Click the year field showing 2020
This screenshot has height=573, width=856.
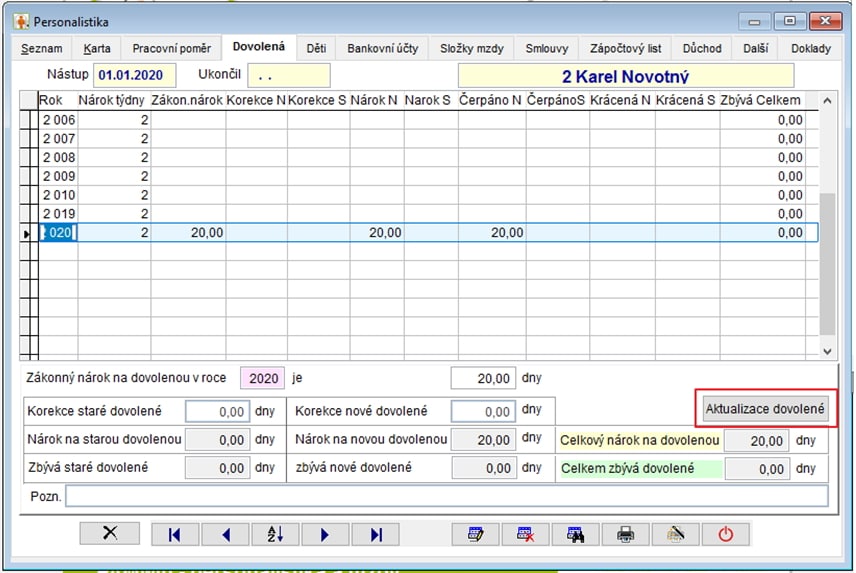click(x=263, y=378)
